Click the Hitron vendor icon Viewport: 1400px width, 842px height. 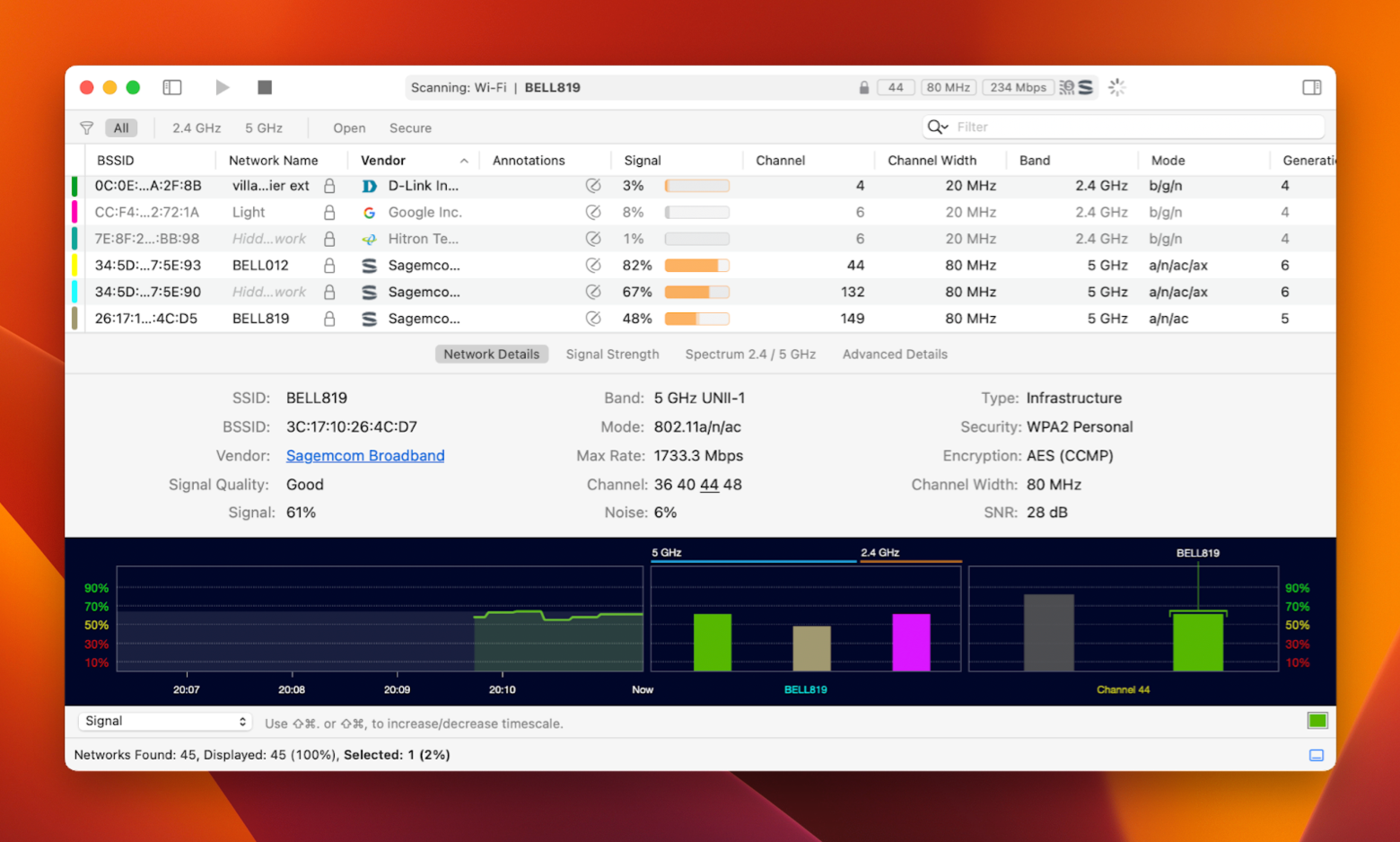(x=369, y=239)
